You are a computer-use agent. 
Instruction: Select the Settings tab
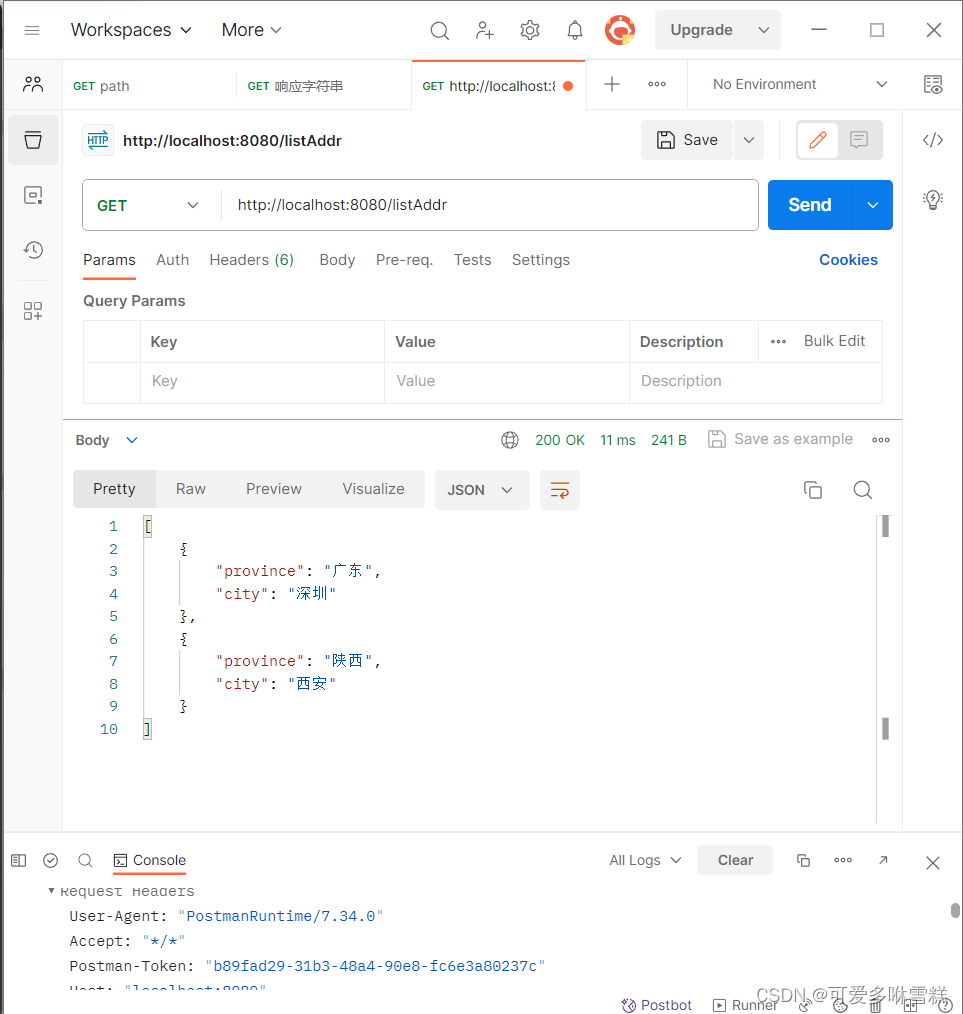pyautogui.click(x=541, y=260)
